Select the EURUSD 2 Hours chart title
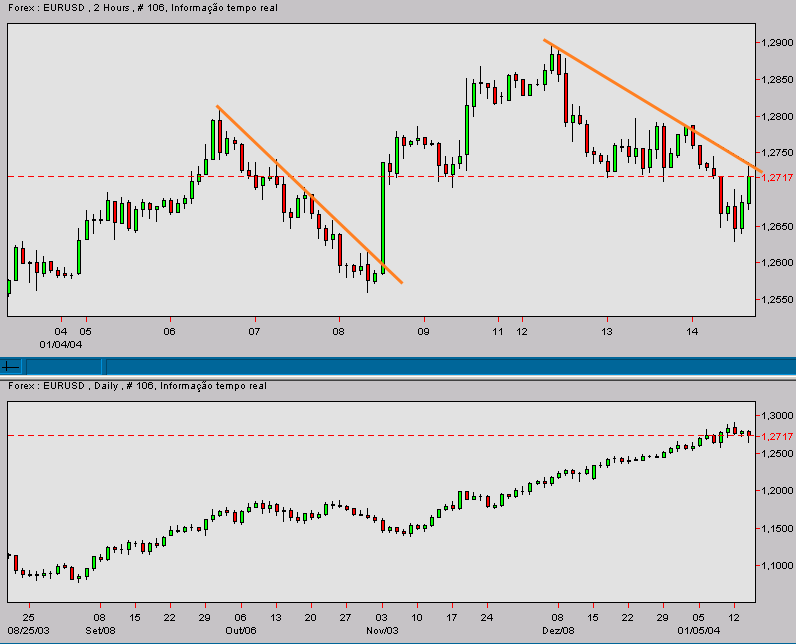This screenshot has width=796, height=644. 143,8
